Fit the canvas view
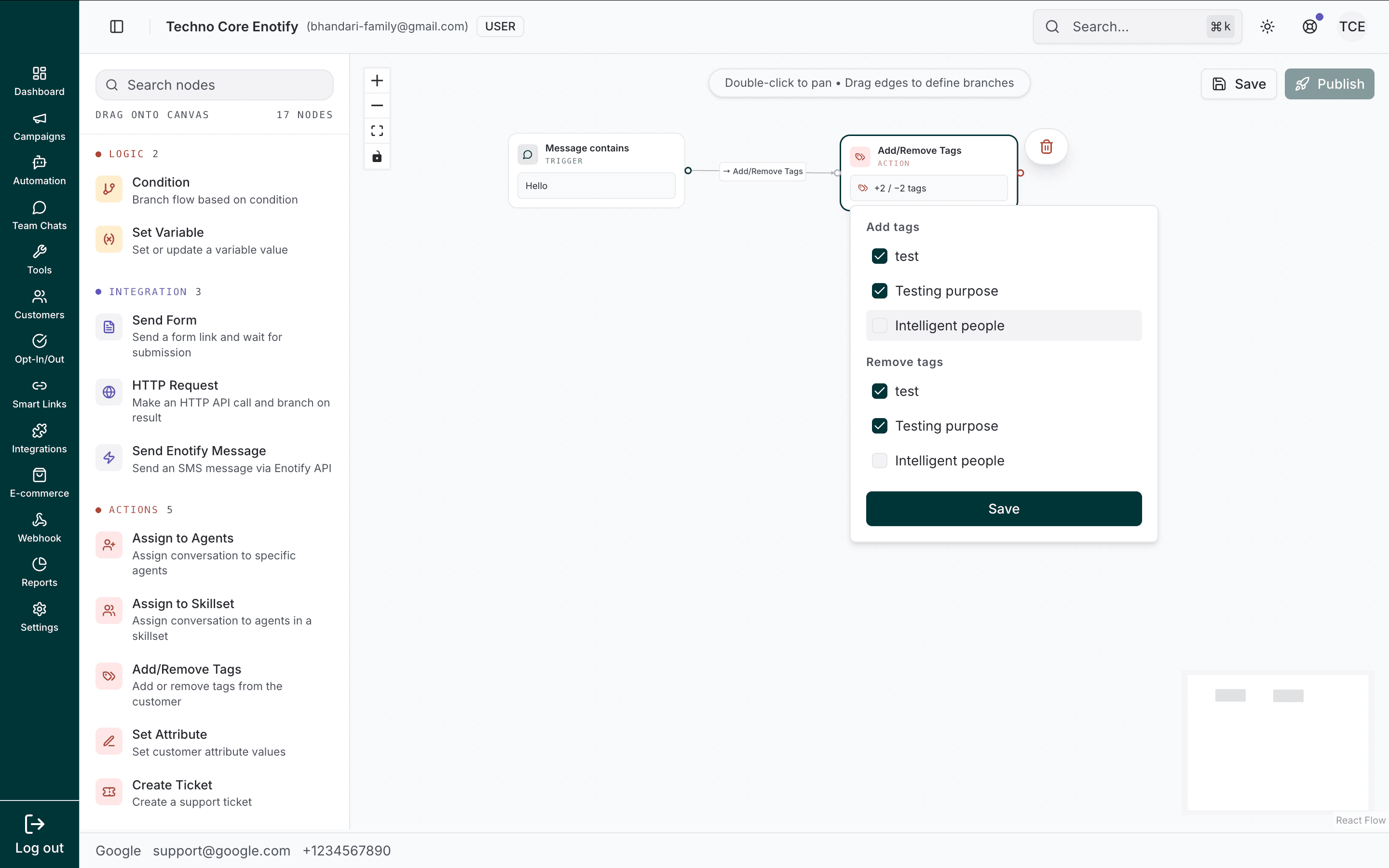This screenshot has height=868, width=1389. click(377, 131)
